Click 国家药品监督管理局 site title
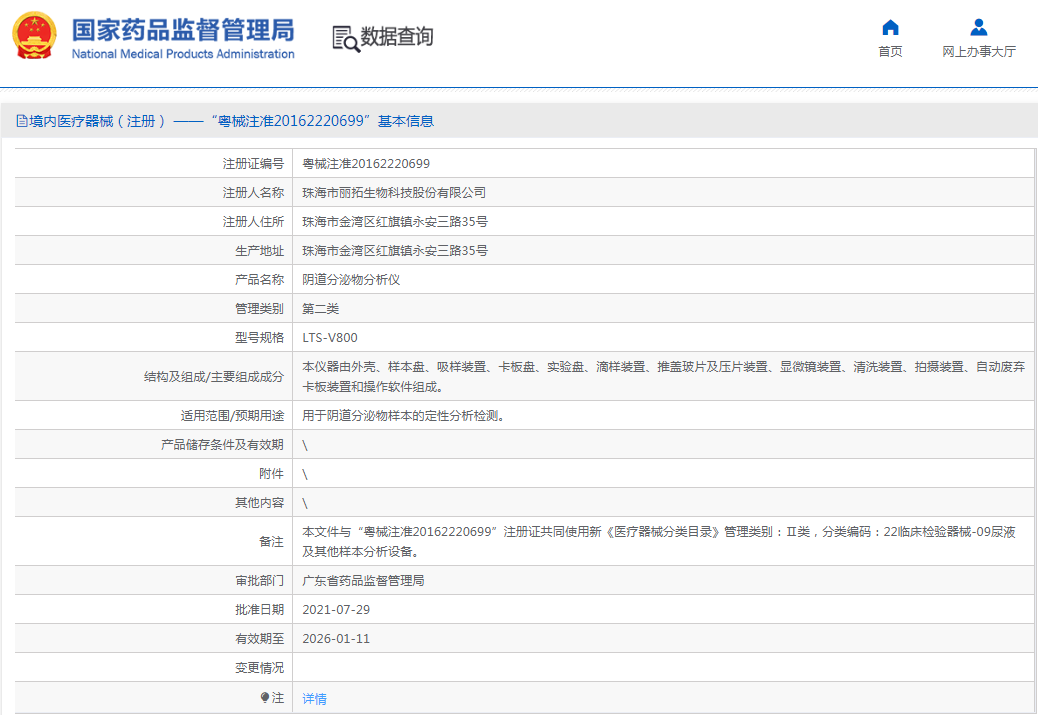1038x715 pixels. point(183,28)
